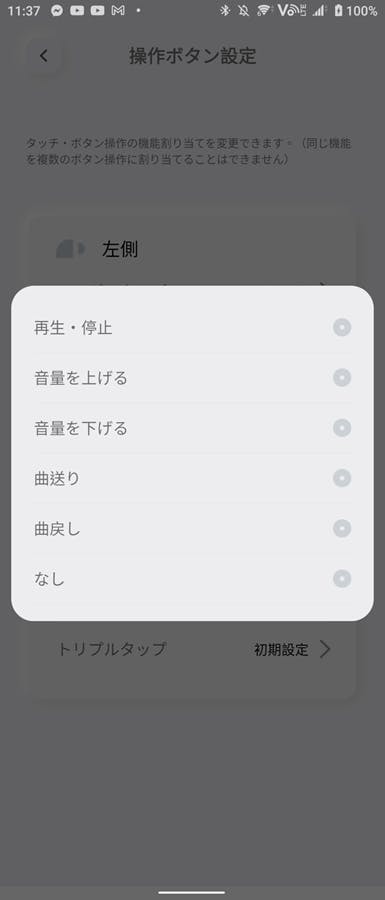Open the first YouTube notification icon
The image size is (385, 900).
click(x=77, y=10)
